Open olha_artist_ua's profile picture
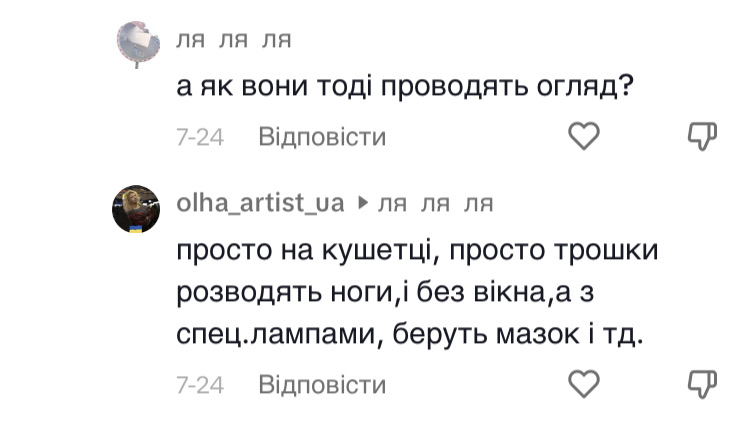 coord(136,209)
